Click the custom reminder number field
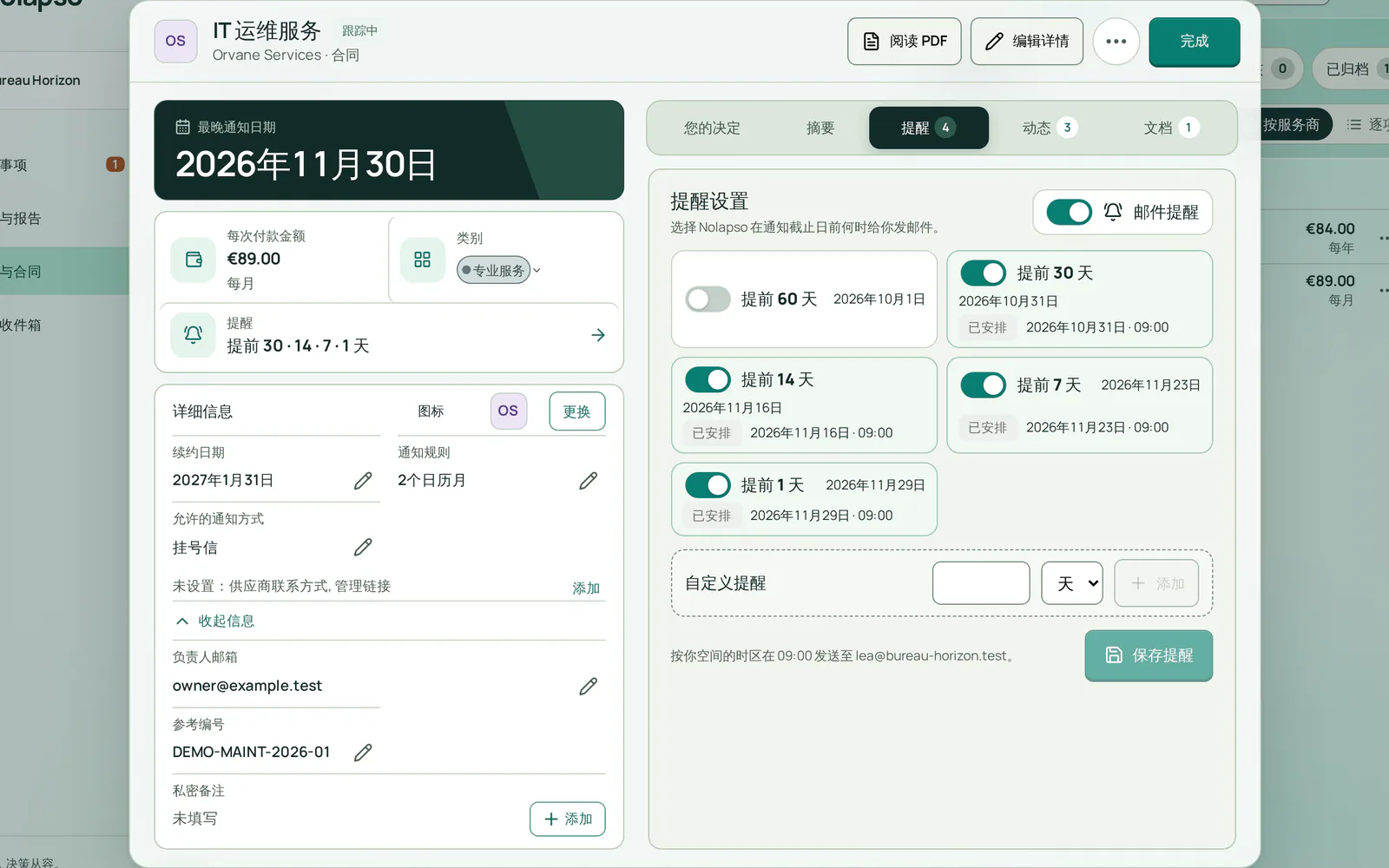Viewport: 1389px width, 868px height. (981, 583)
